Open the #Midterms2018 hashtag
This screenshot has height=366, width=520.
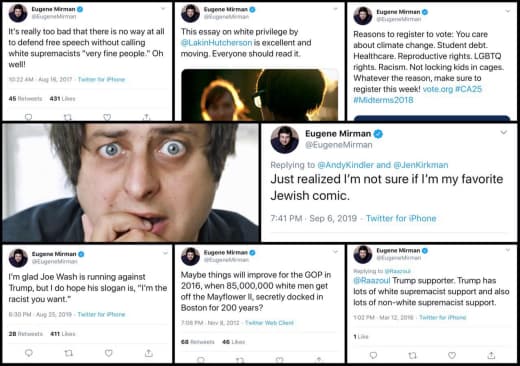pos(383,100)
